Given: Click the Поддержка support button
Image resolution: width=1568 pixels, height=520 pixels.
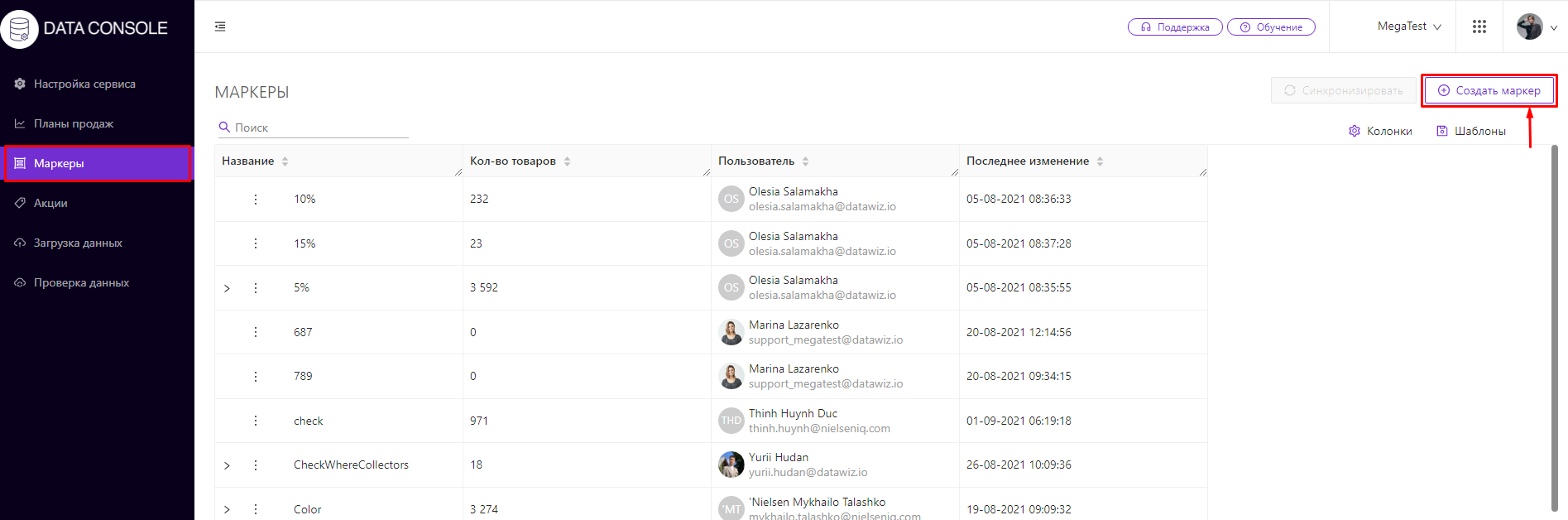Looking at the screenshot, I should (x=1175, y=27).
